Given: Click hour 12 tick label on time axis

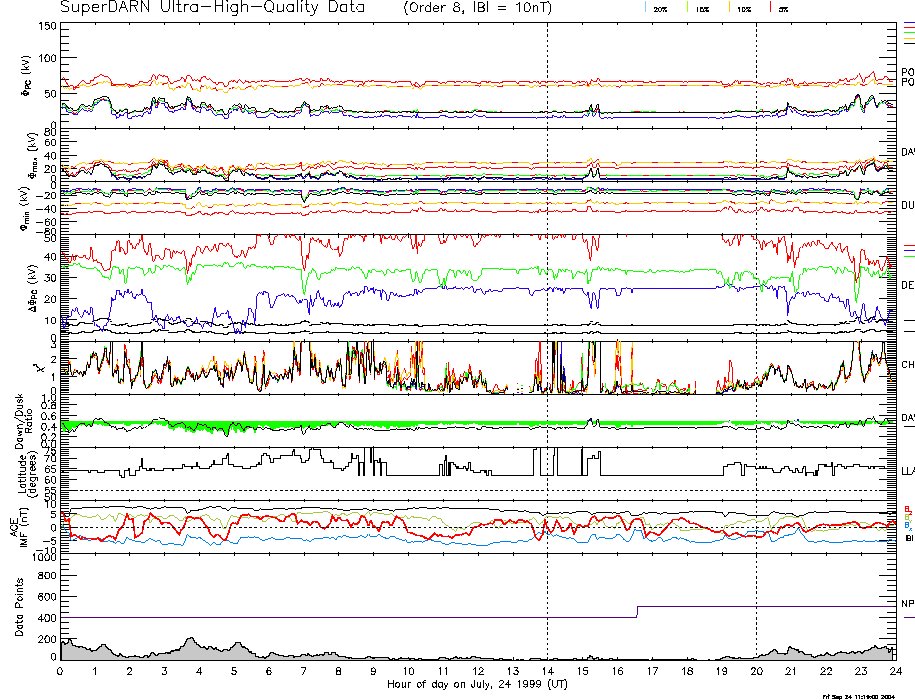Looking at the screenshot, I should coord(477,672).
